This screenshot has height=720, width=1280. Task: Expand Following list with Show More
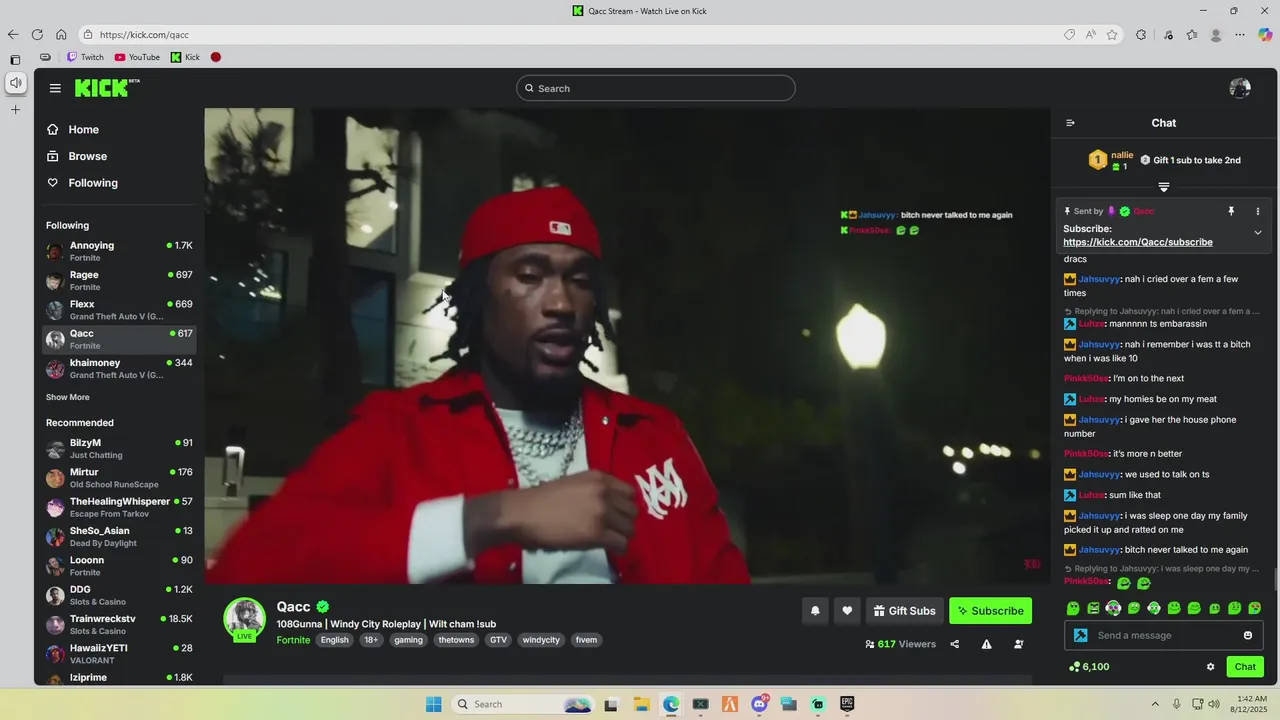(67, 397)
